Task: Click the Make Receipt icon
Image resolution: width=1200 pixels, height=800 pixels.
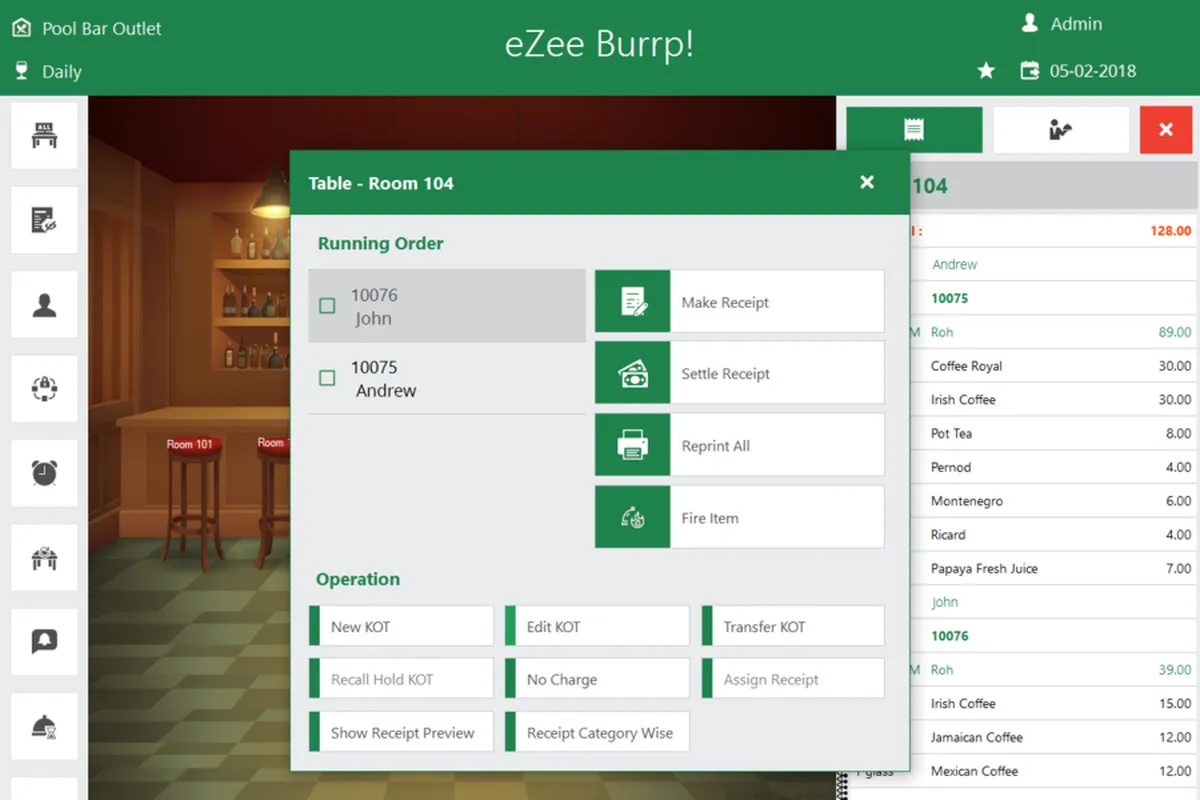Action: coord(632,301)
